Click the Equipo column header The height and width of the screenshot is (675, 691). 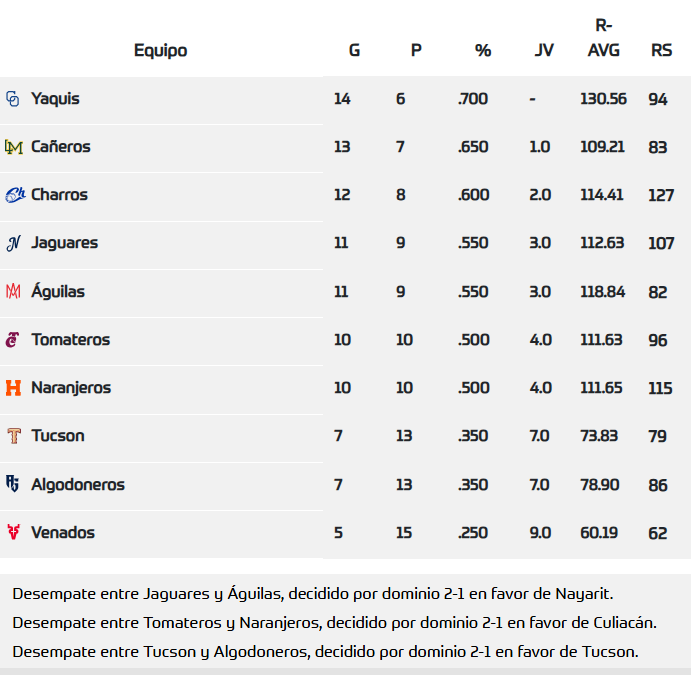click(160, 50)
